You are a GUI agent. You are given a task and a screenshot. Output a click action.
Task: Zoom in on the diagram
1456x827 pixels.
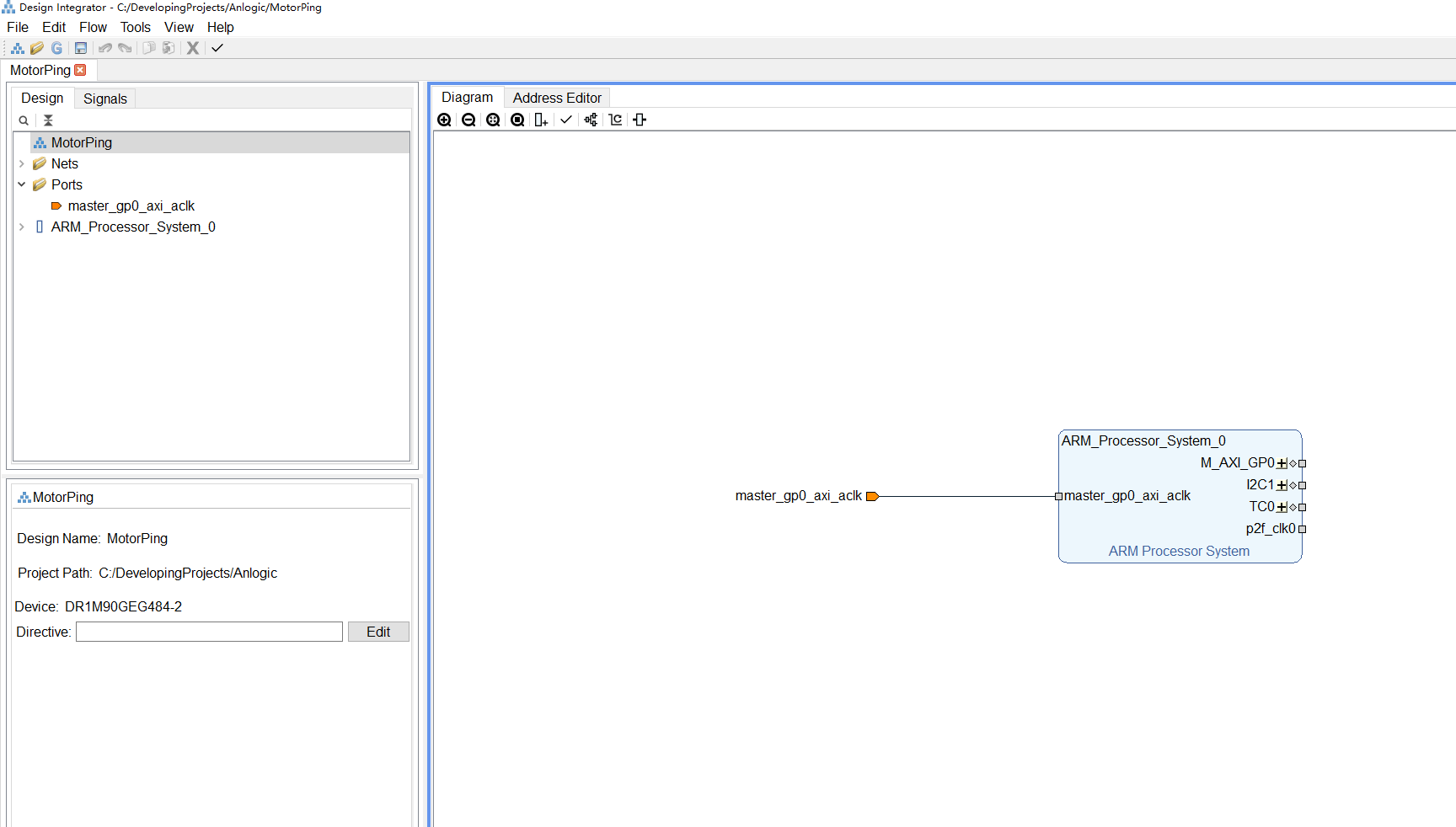click(x=444, y=120)
